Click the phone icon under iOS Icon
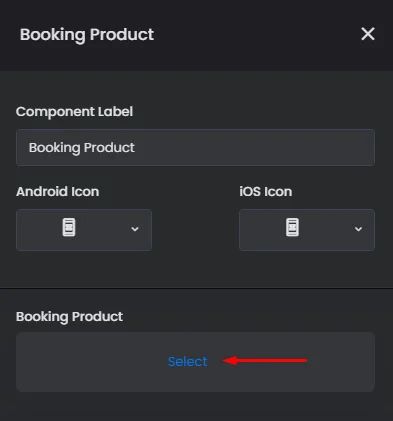 [x=292, y=227]
